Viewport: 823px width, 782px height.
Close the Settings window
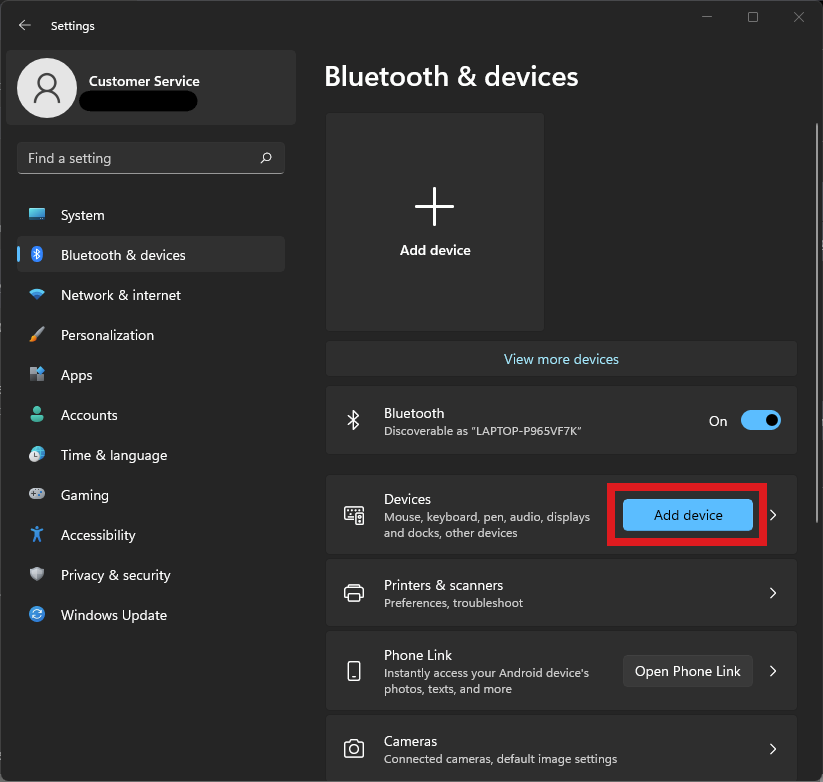point(798,17)
